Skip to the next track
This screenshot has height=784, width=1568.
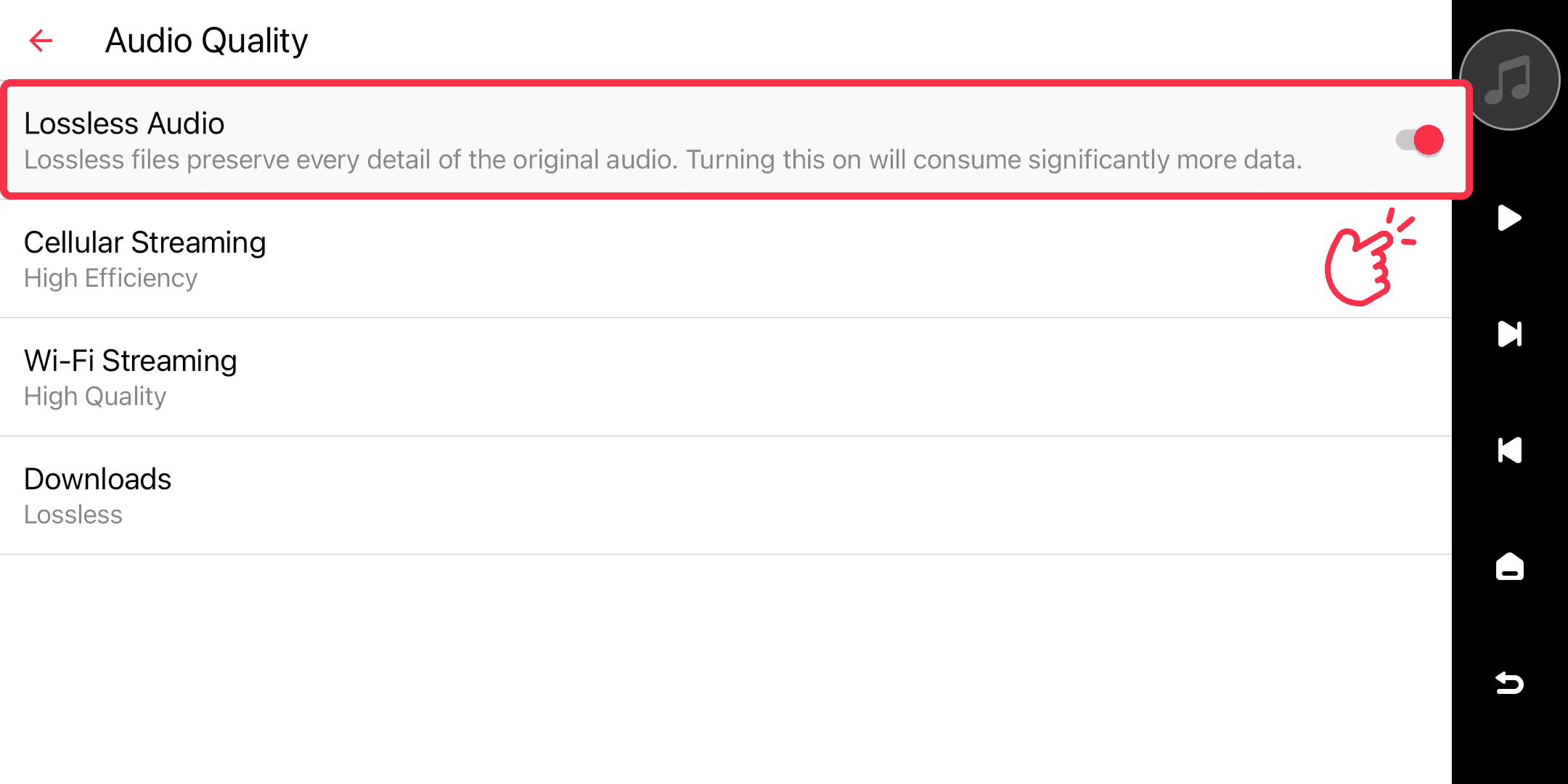point(1509,334)
